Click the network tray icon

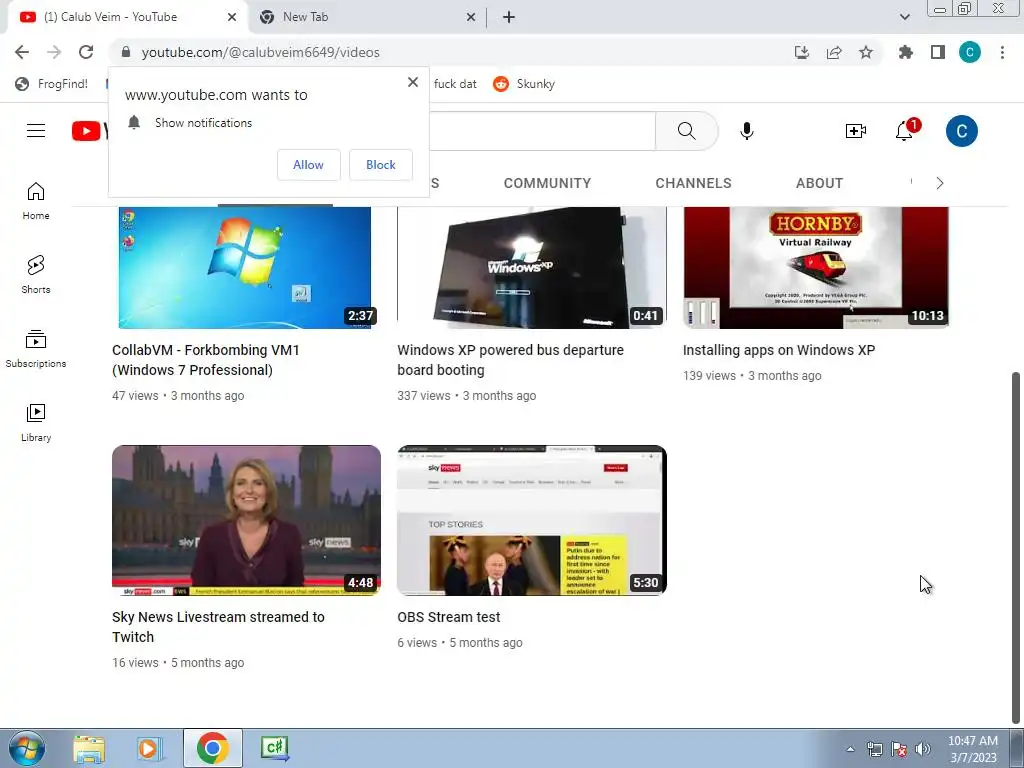874,749
